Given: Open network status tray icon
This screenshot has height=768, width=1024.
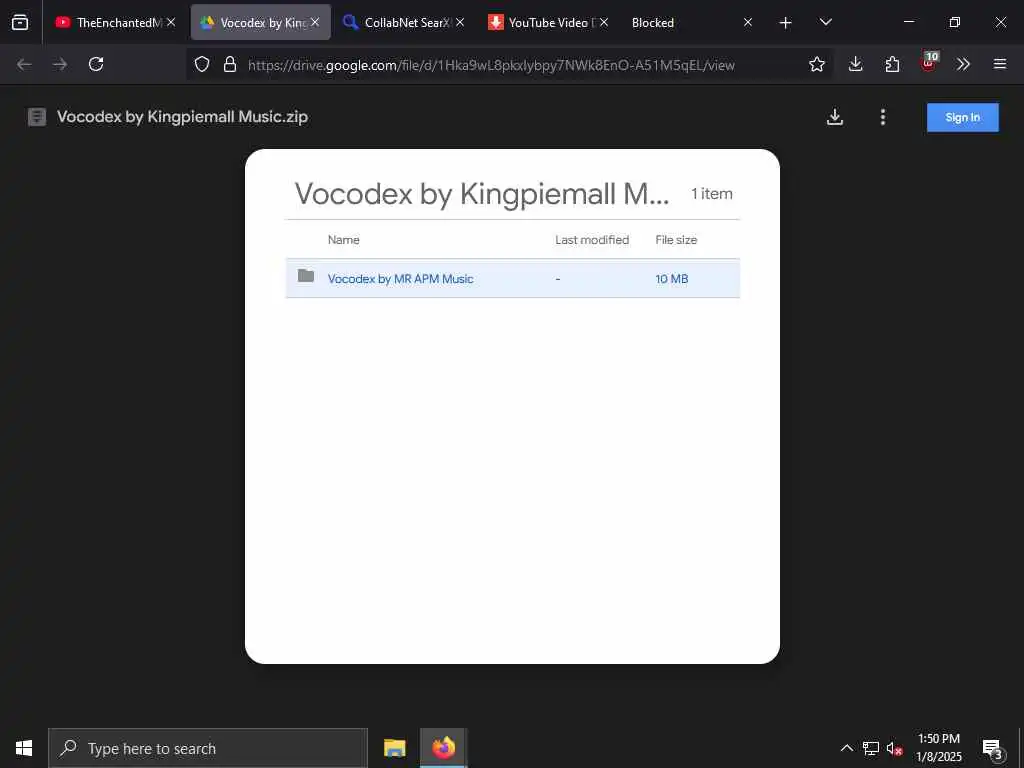Looking at the screenshot, I should click(871, 748).
